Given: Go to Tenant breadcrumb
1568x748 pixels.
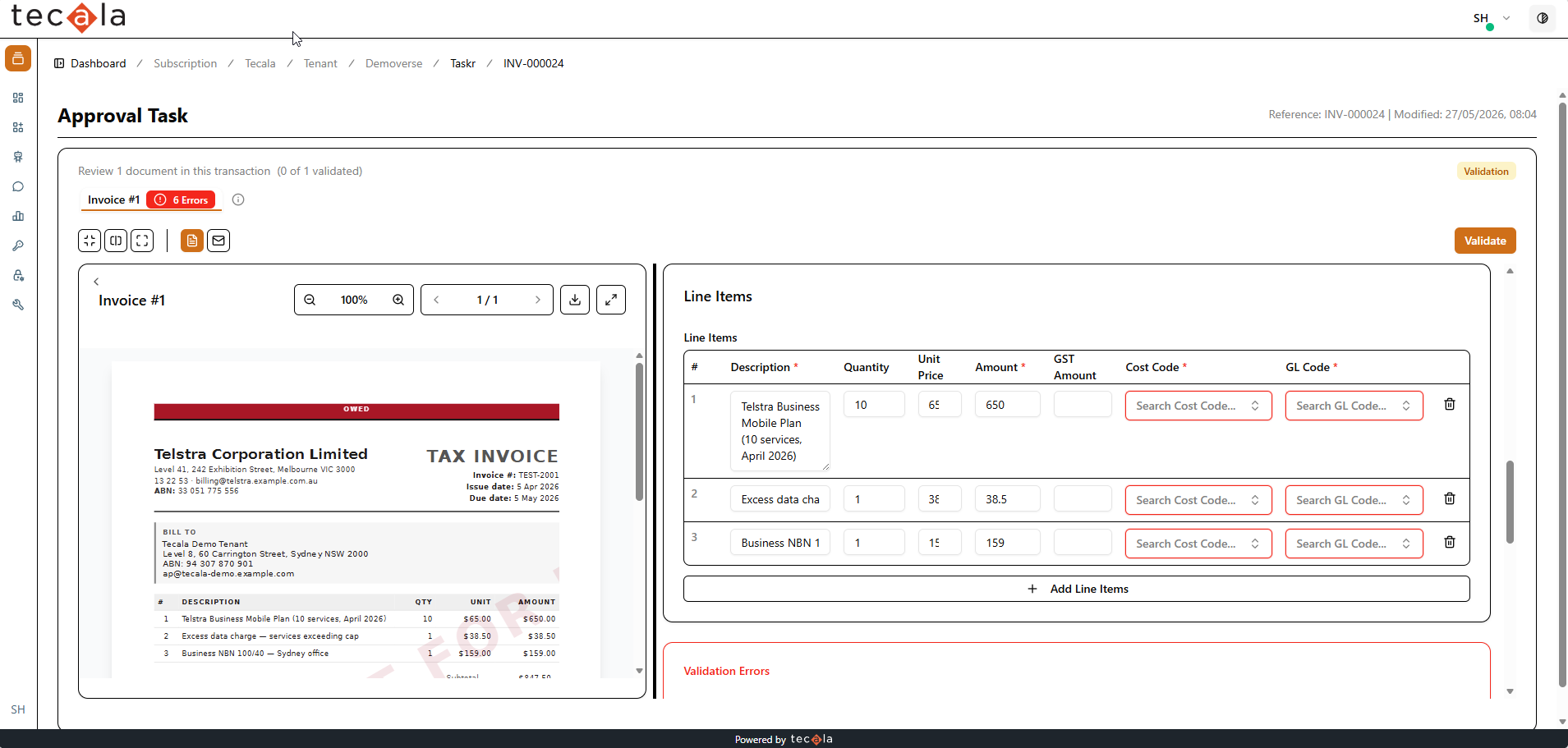Looking at the screenshot, I should [320, 63].
